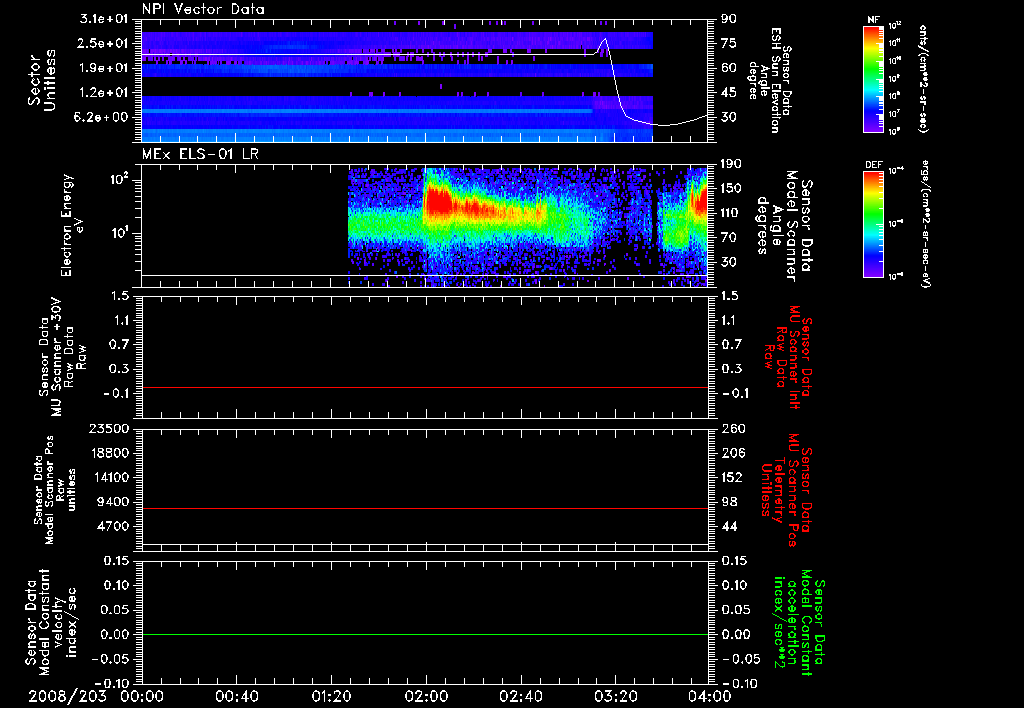Click the "110" scanner angle tick value
This screenshot has height=708, width=1024.
pos(732,213)
